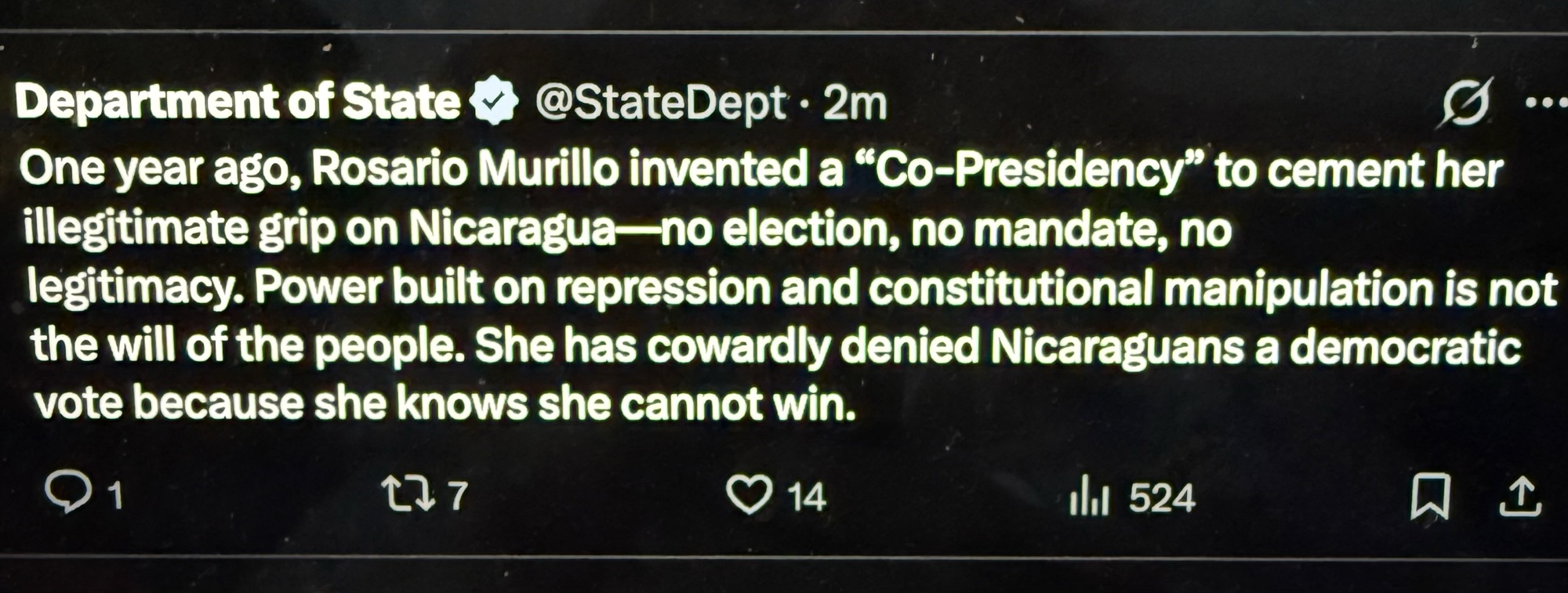Click the 524 views count
Image resolution: width=1568 pixels, height=593 pixels.
tap(1162, 497)
